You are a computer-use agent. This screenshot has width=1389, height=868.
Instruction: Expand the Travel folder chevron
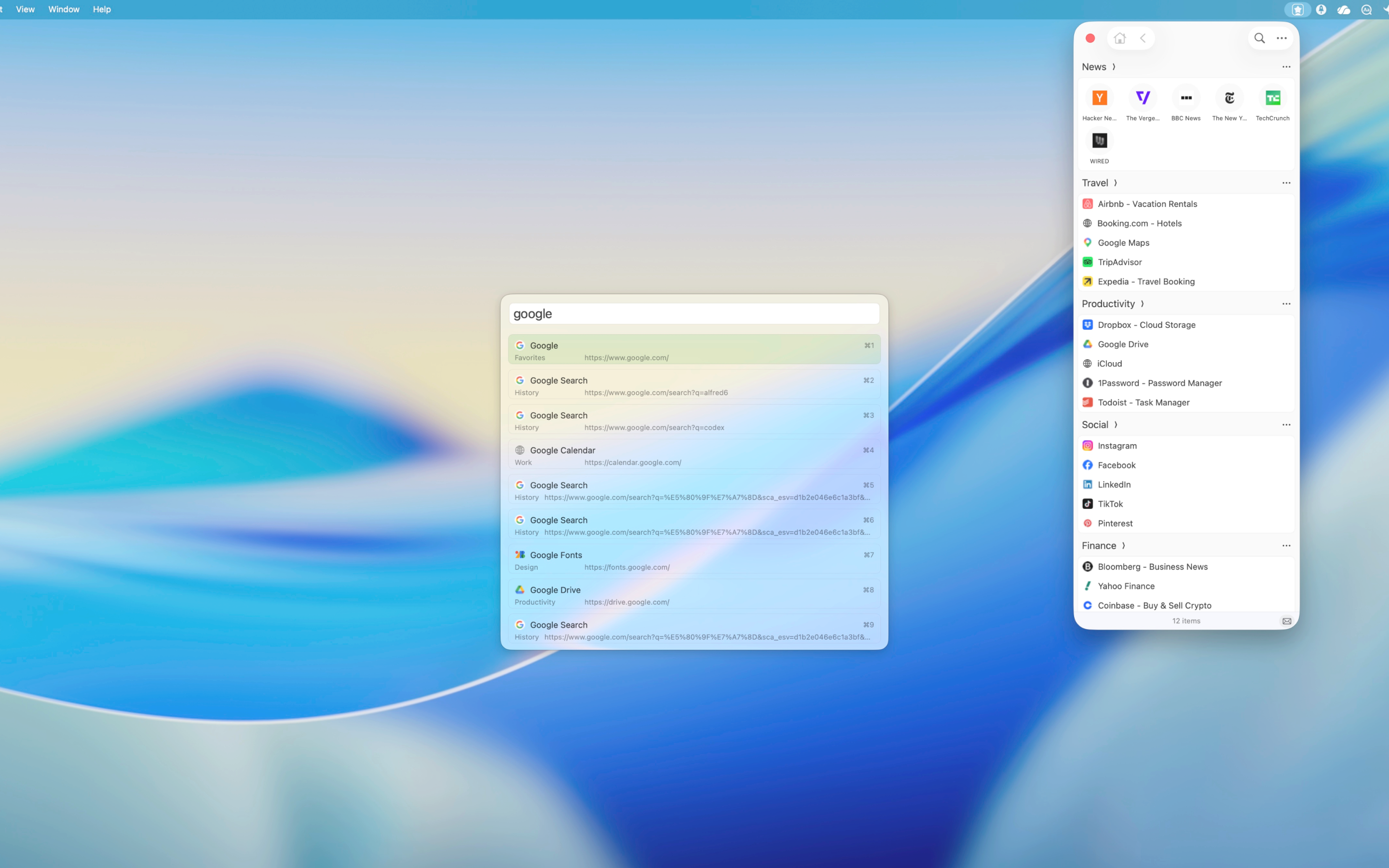click(x=1116, y=183)
